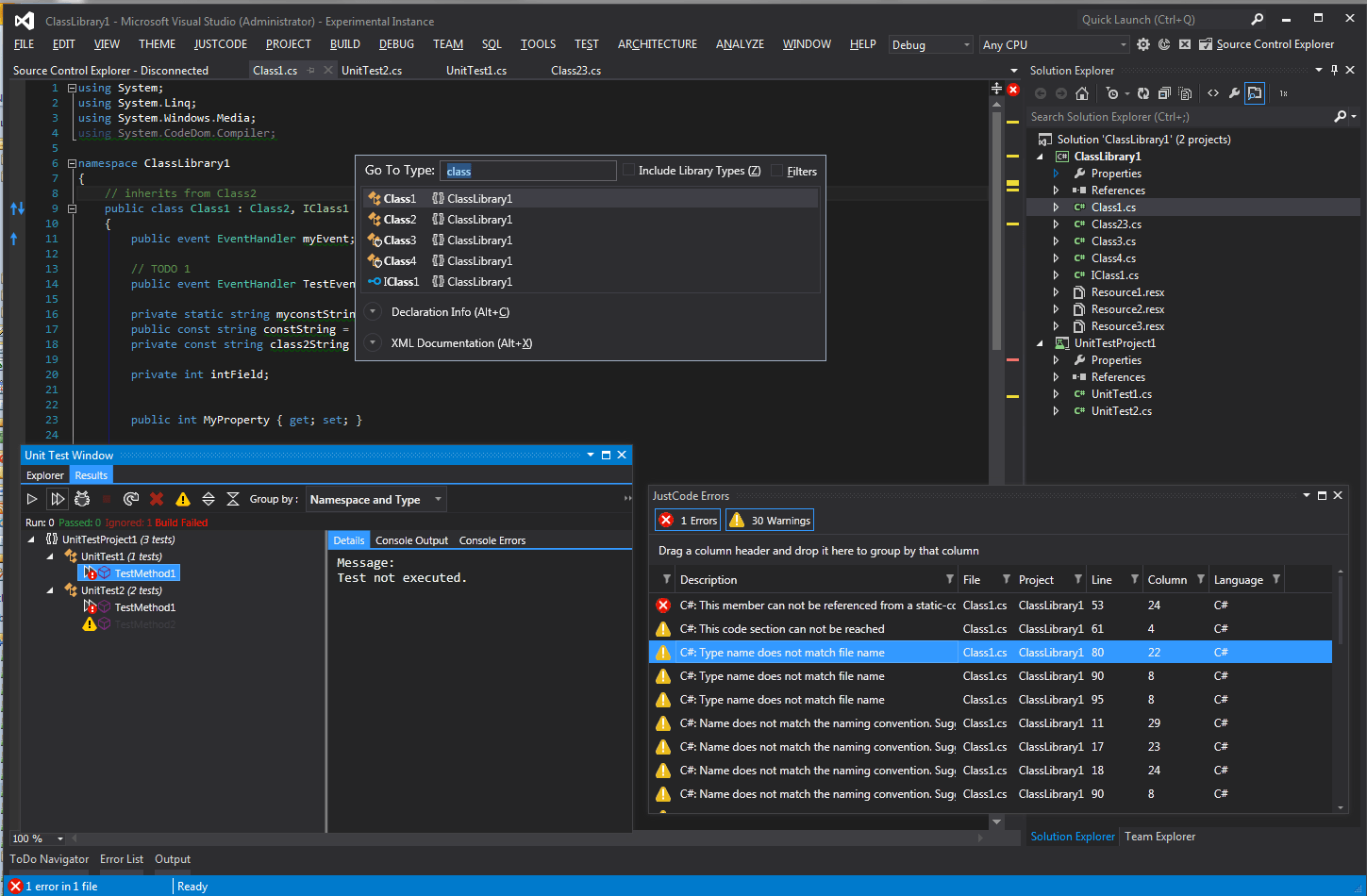
Task: Open the Group by Namespace and Type dropdown
Action: 375,499
